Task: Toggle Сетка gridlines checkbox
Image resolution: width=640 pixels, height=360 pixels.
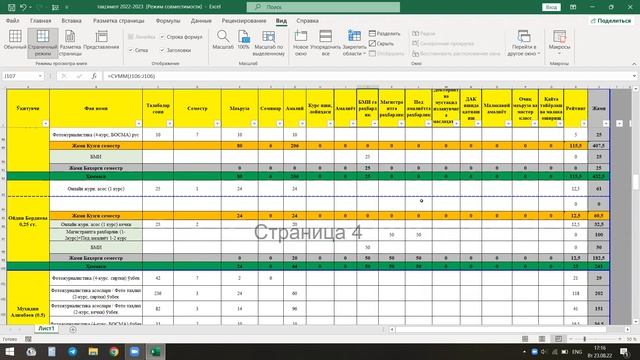Action: coord(138,50)
